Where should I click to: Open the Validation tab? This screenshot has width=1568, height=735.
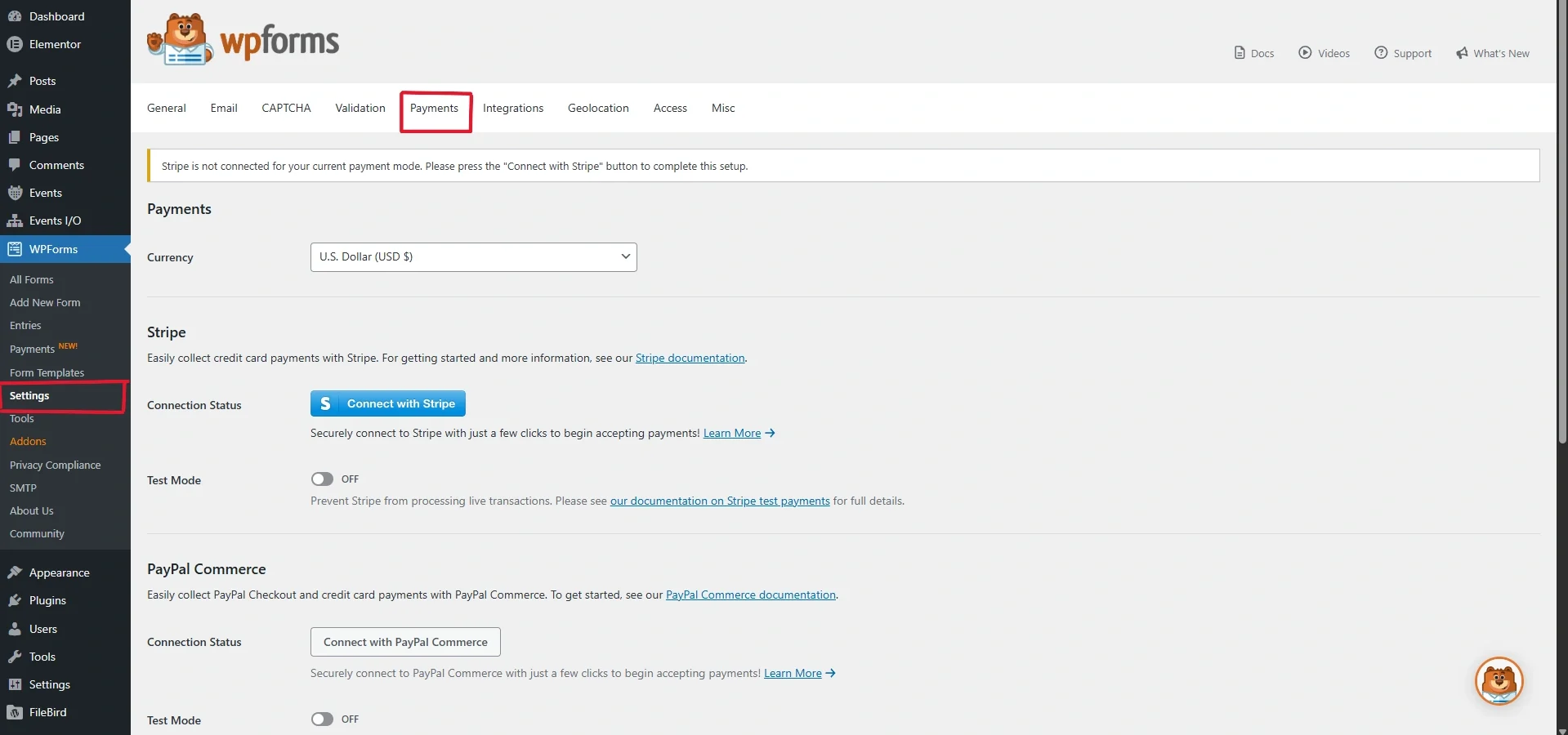pos(360,108)
